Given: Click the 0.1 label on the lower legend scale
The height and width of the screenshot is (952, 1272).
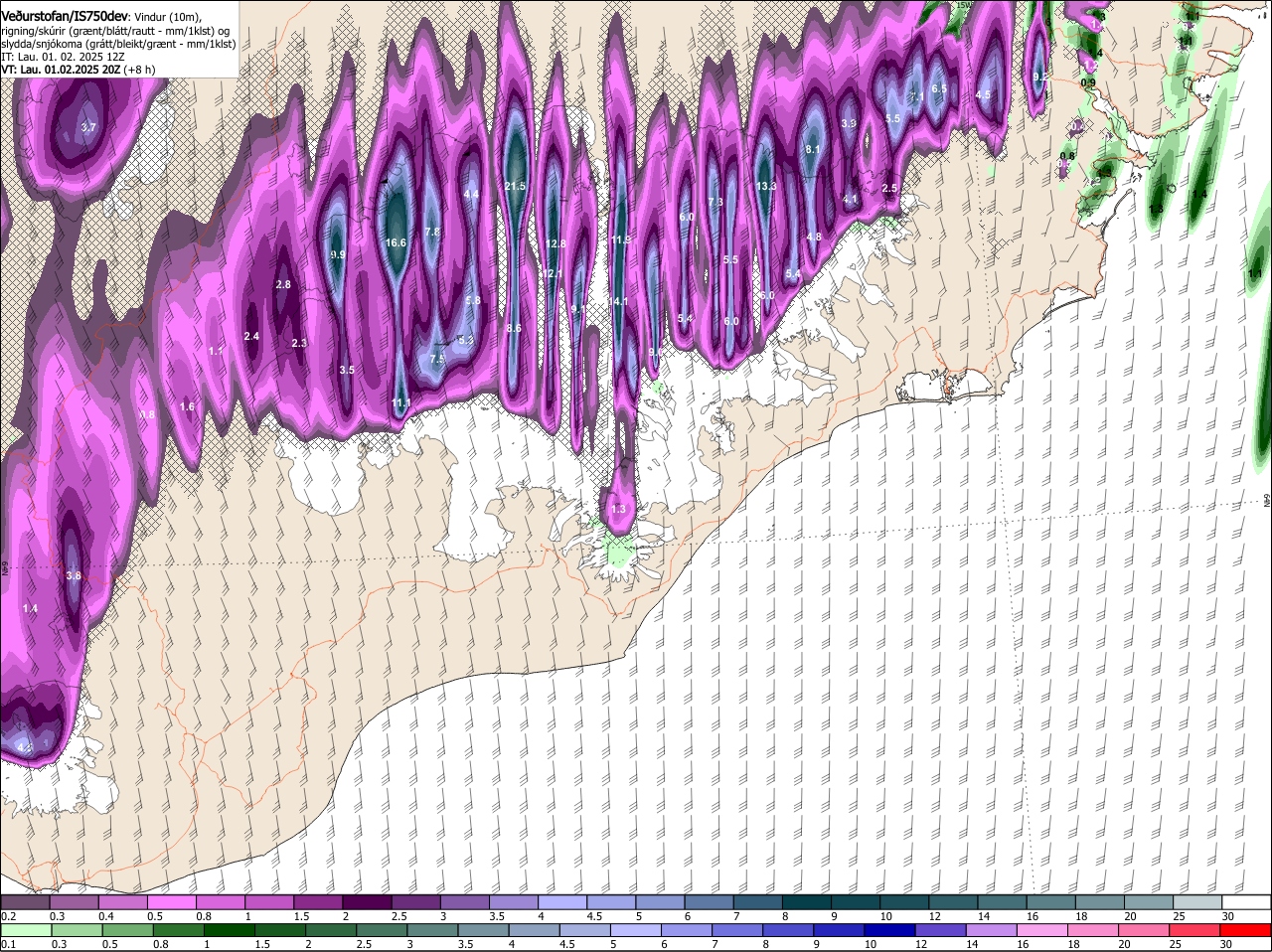Looking at the screenshot, I should click(x=8, y=945).
